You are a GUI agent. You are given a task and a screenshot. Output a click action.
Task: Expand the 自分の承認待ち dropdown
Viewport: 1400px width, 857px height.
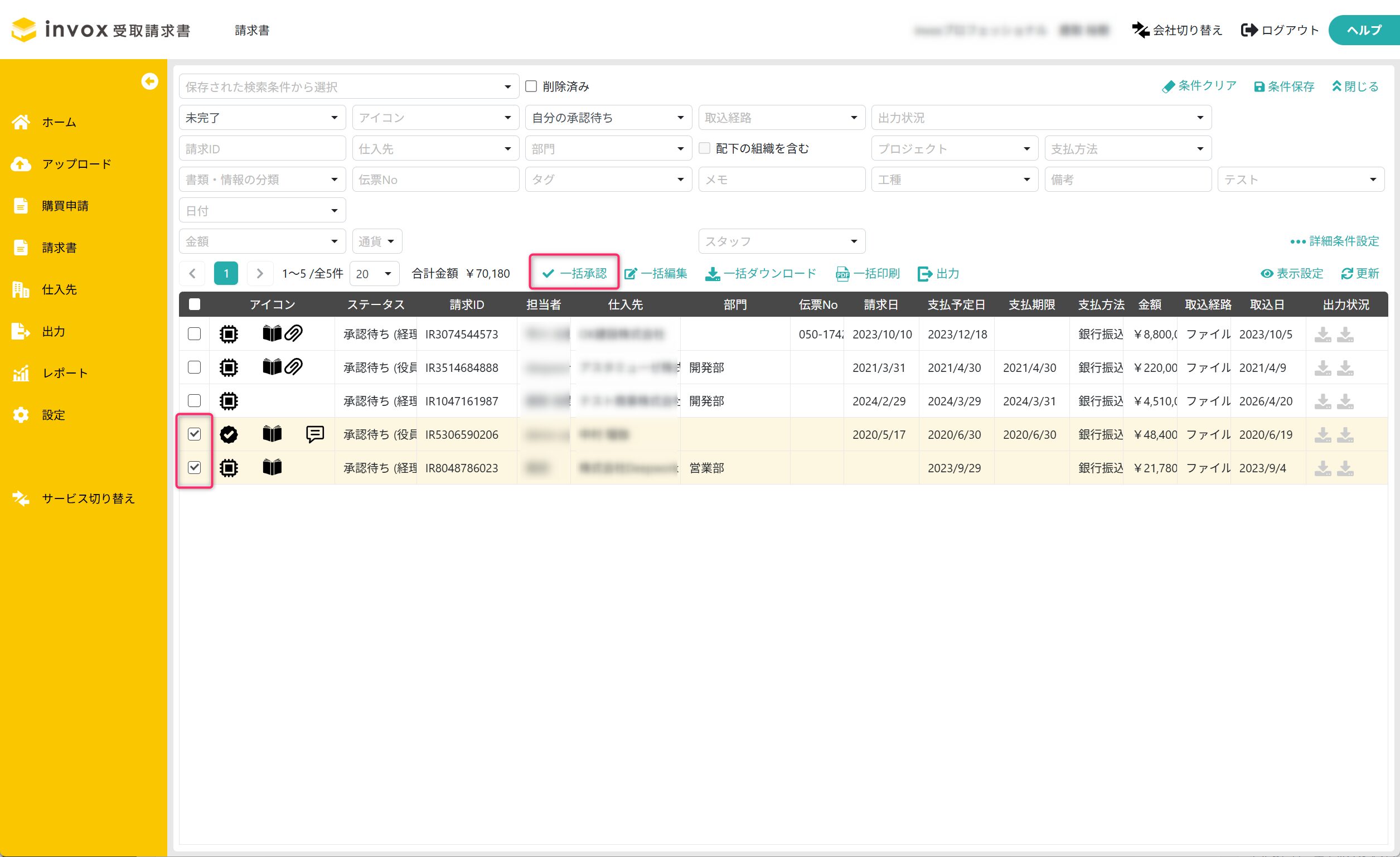[x=608, y=118]
